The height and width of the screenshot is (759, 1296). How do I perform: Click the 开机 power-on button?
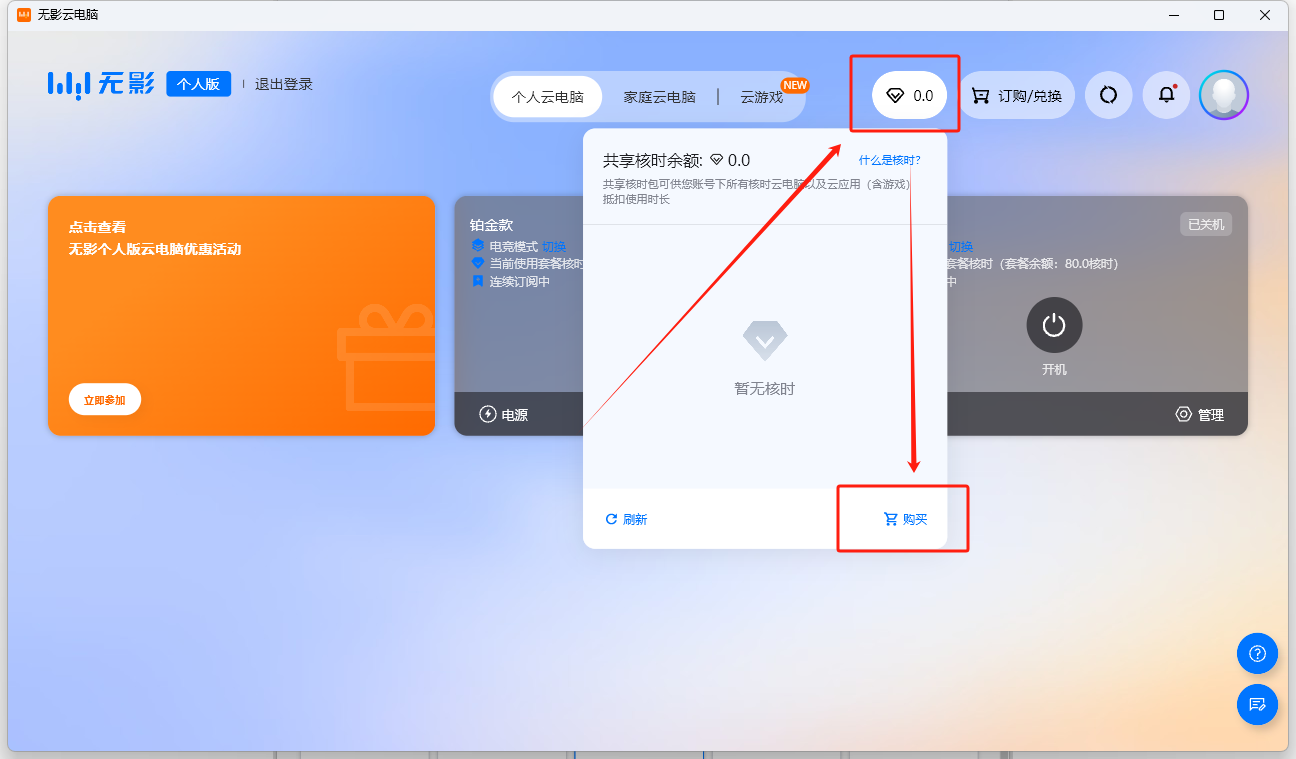(x=1054, y=325)
